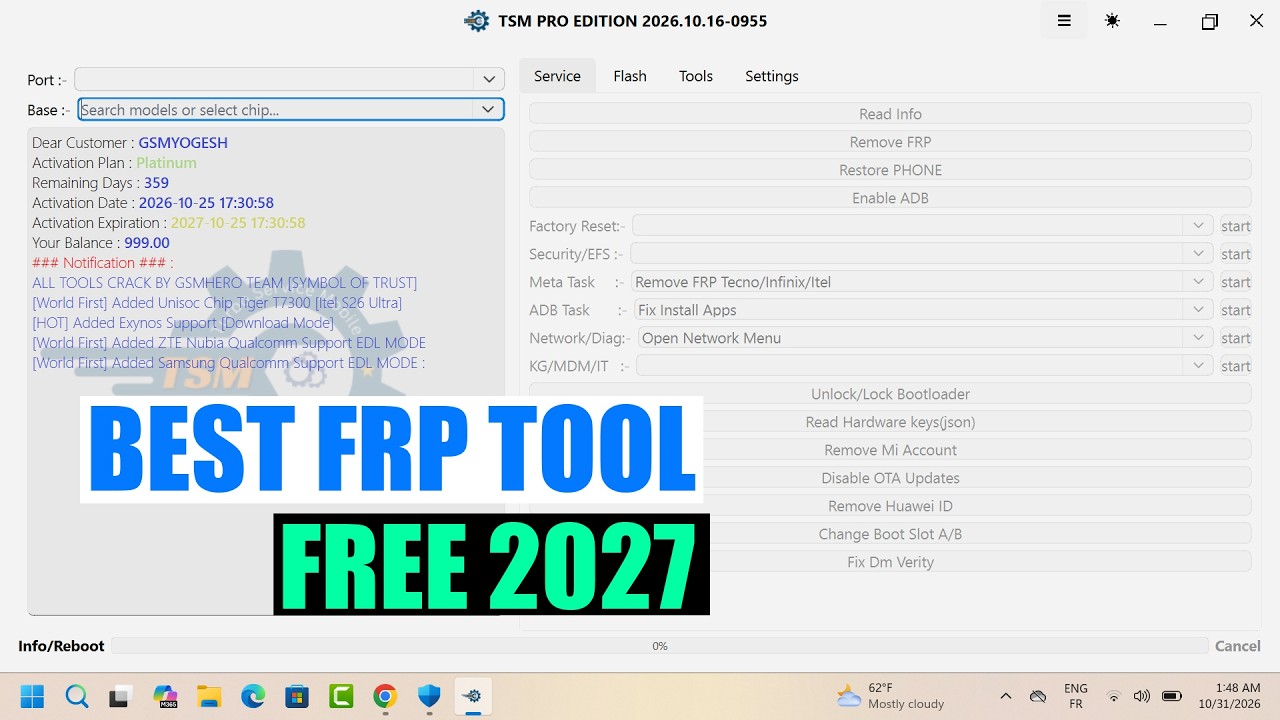The width and height of the screenshot is (1280, 720).
Task: Switch to the Service tab
Action: pyautogui.click(x=557, y=76)
